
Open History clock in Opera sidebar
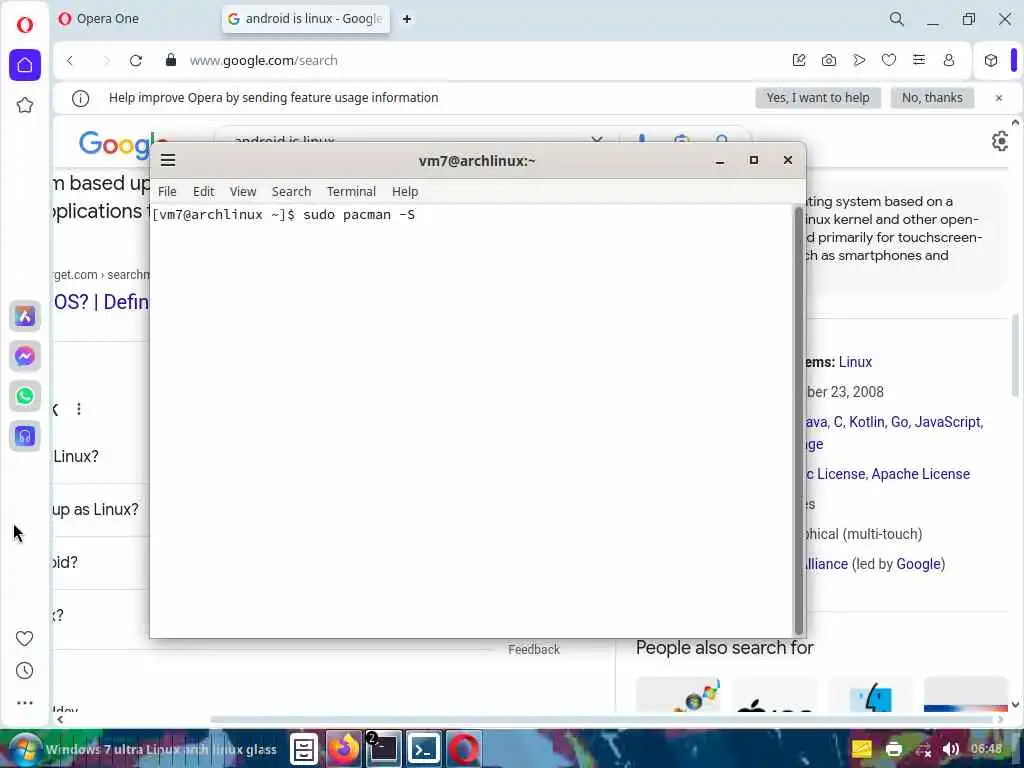point(24,671)
